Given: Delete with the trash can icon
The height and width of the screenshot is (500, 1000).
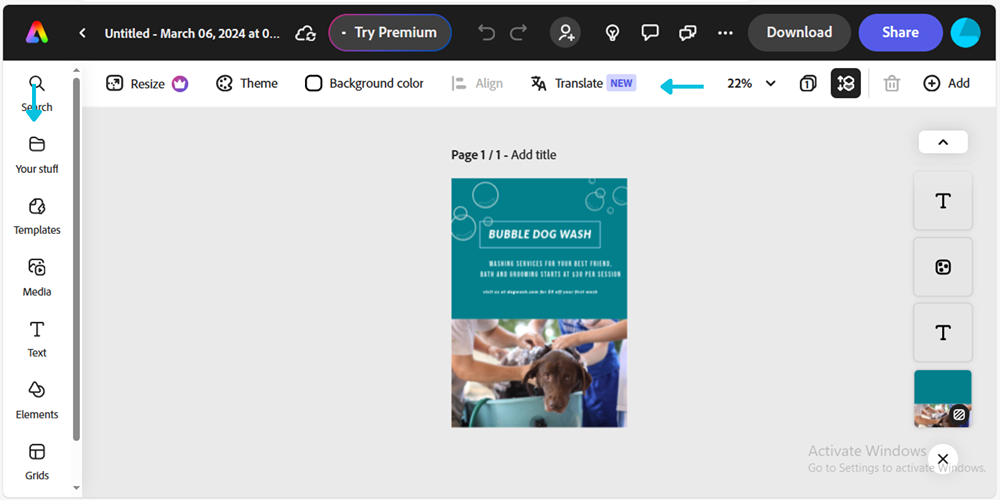Looking at the screenshot, I should [x=892, y=84].
